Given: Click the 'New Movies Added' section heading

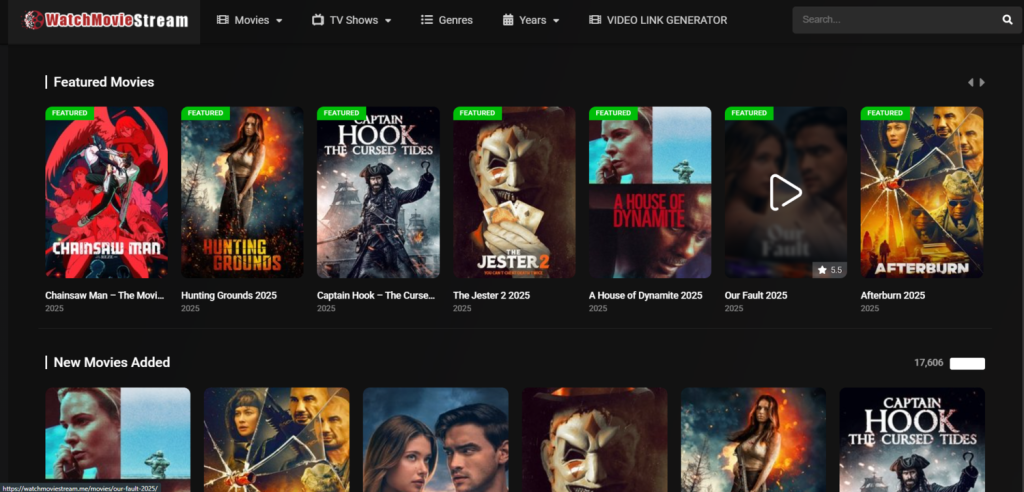Looking at the screenshot, I should (112, 362).
